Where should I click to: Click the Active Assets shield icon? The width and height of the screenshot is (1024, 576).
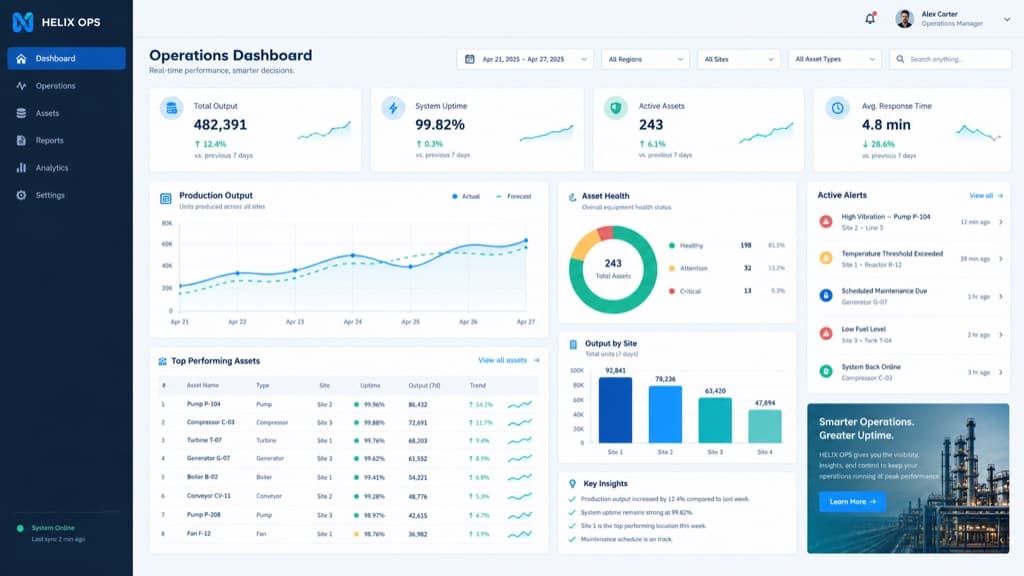pyautogui.click(x=615, y=108)
